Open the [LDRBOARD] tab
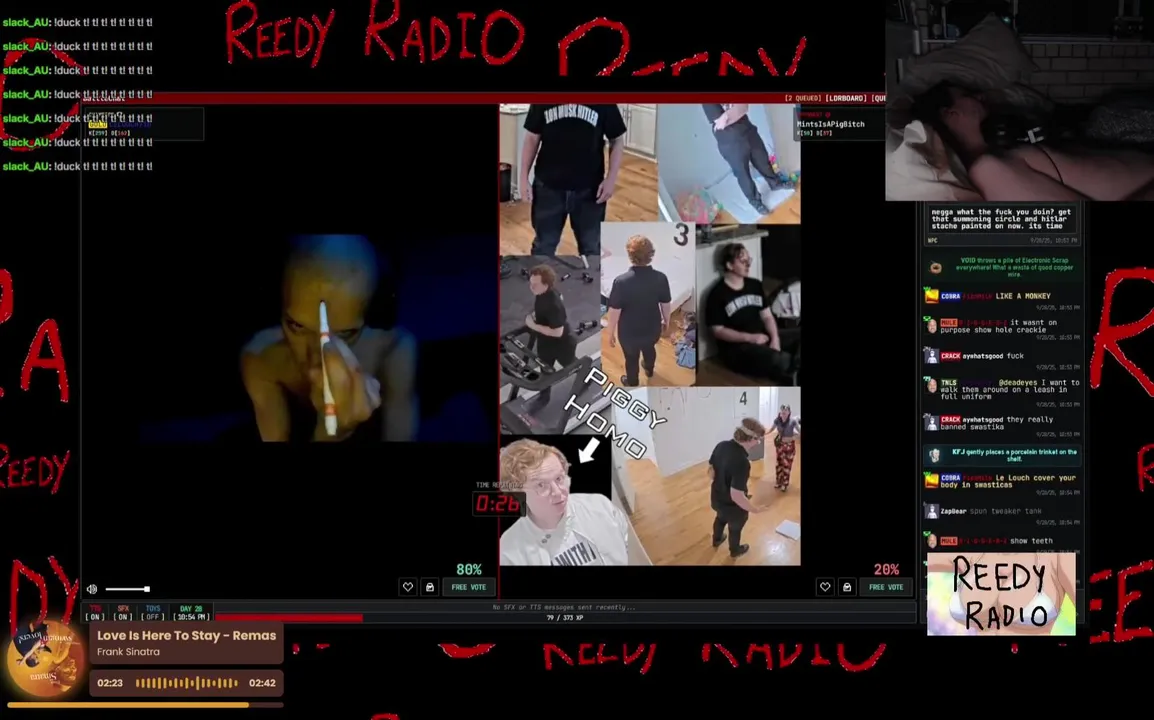1154x720 pixels. [846, 98]
